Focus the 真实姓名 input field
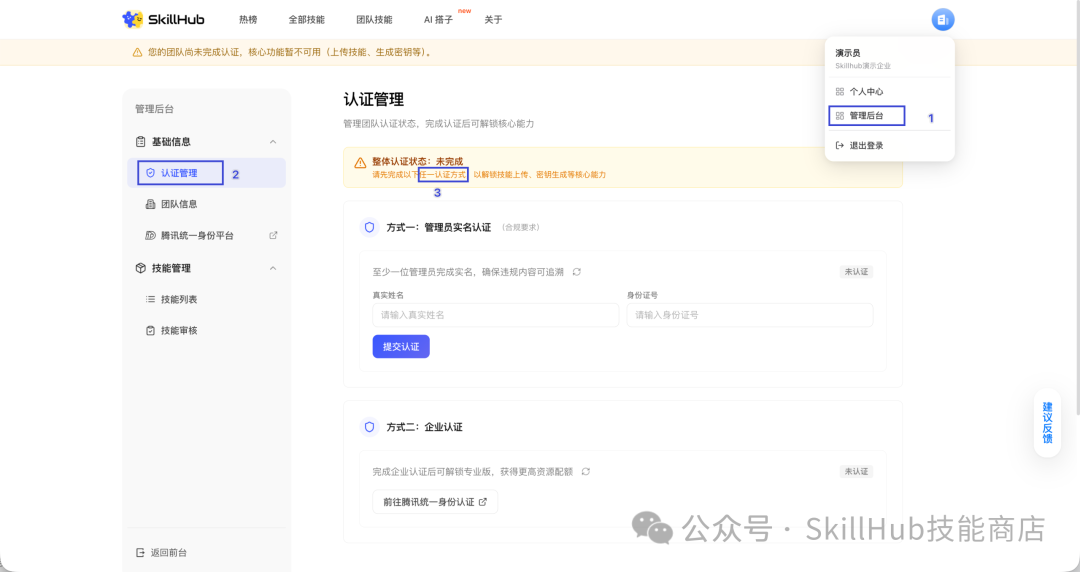This screenshot has height=572, width=1080. pos(495,315)
